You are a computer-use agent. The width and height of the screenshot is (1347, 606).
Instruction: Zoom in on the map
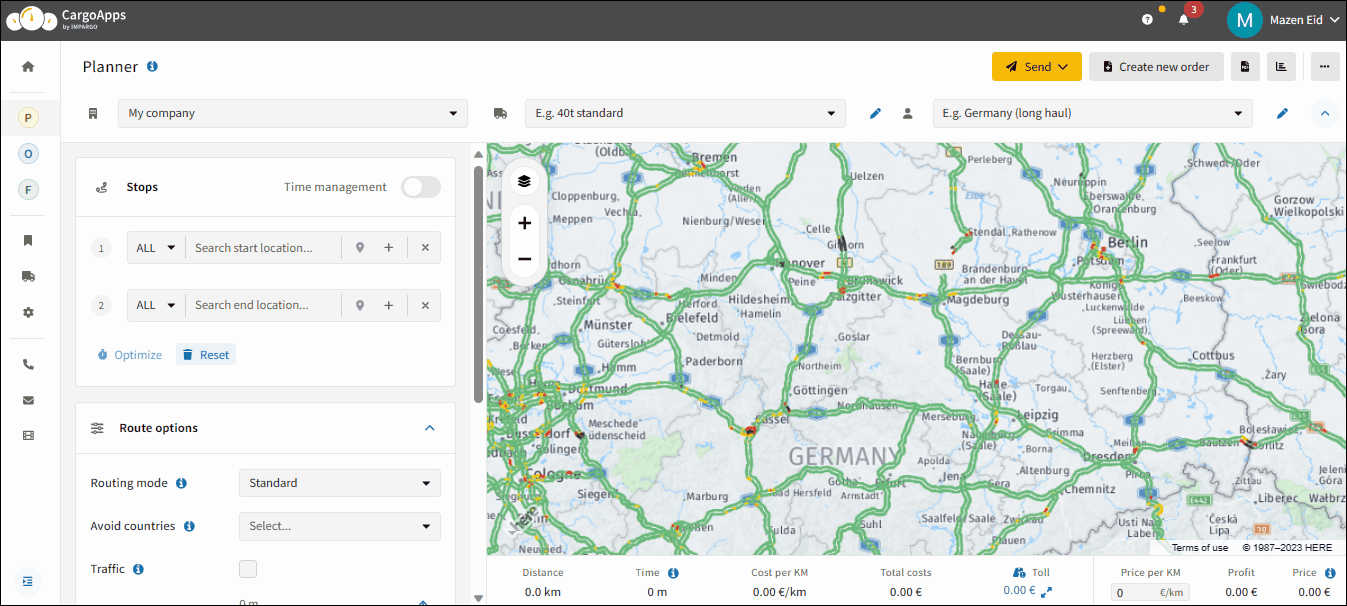(x=524, y=223)
